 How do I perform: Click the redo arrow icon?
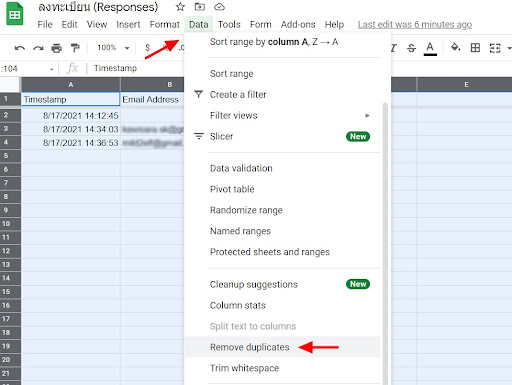tap(38, 48)
